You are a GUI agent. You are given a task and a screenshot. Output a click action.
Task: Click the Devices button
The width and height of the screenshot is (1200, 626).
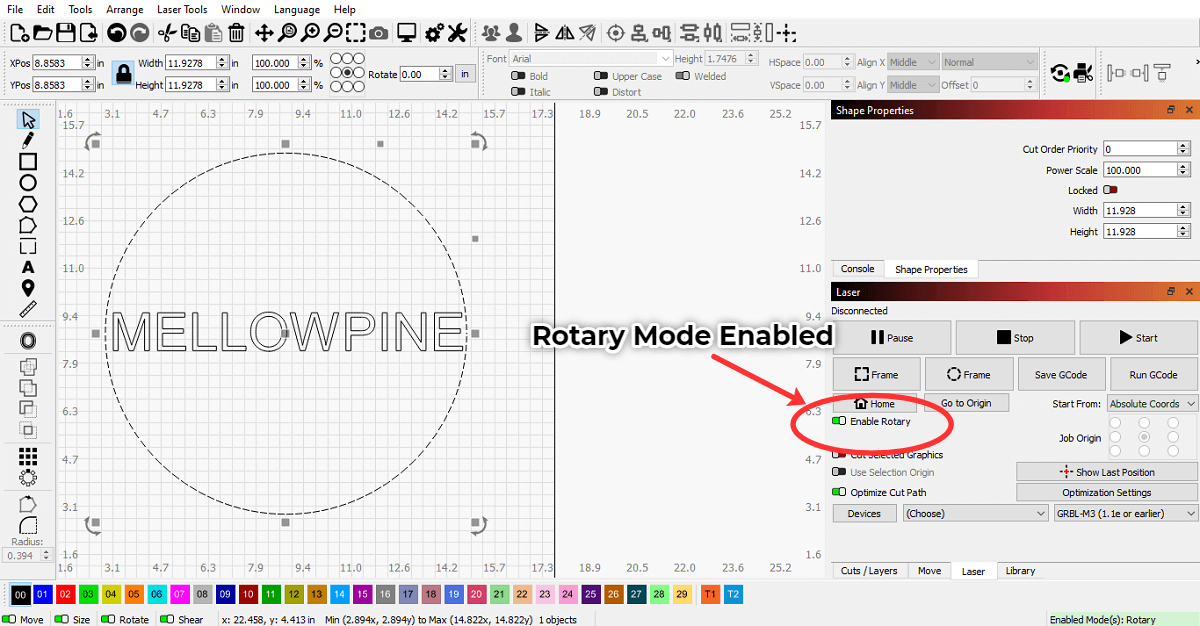[x=864, y=513]
